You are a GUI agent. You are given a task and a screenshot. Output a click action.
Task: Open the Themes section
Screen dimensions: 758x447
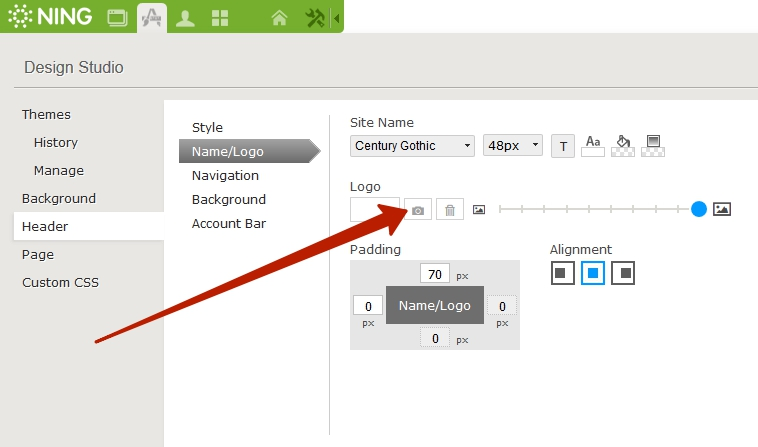(x=46, y=115)
